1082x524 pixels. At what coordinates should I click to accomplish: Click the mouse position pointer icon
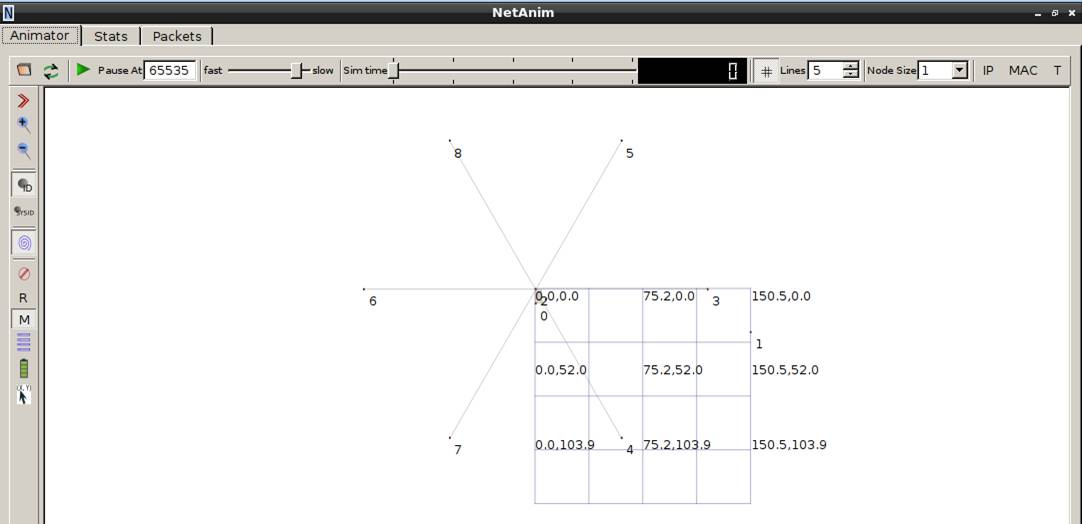point(24,395)
